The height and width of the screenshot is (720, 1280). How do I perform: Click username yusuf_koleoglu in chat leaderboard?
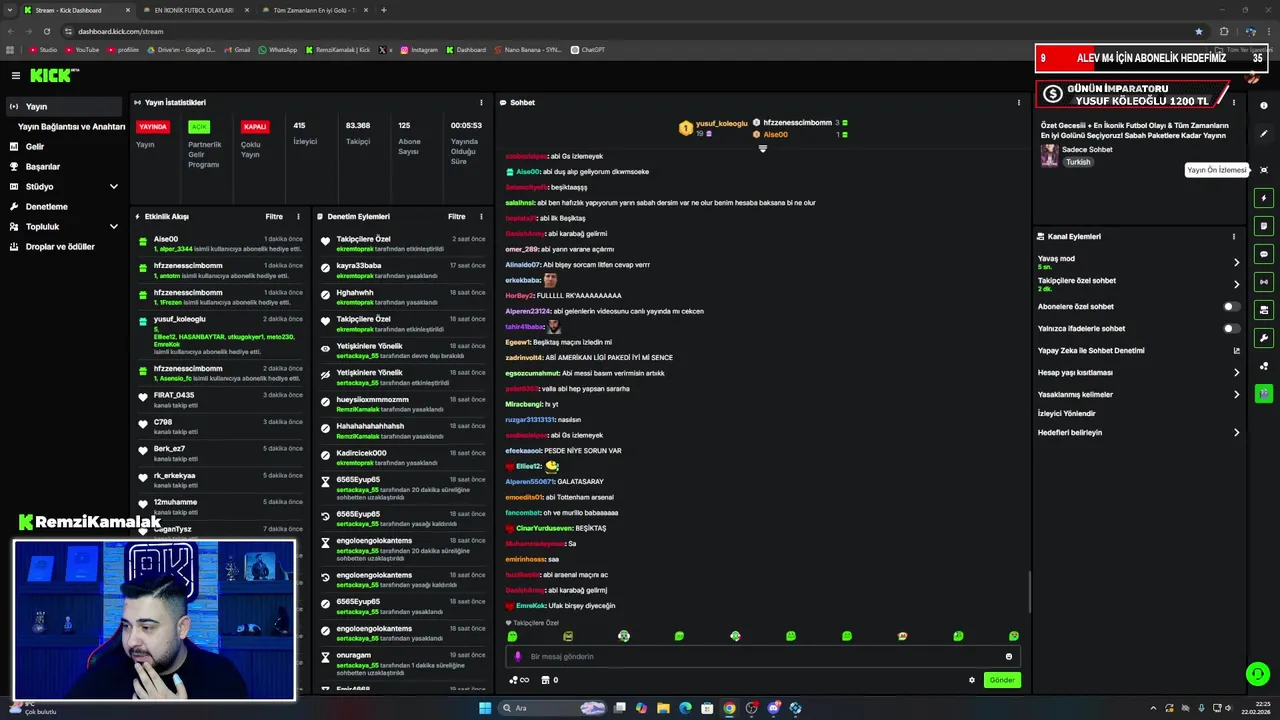point(720,123)
